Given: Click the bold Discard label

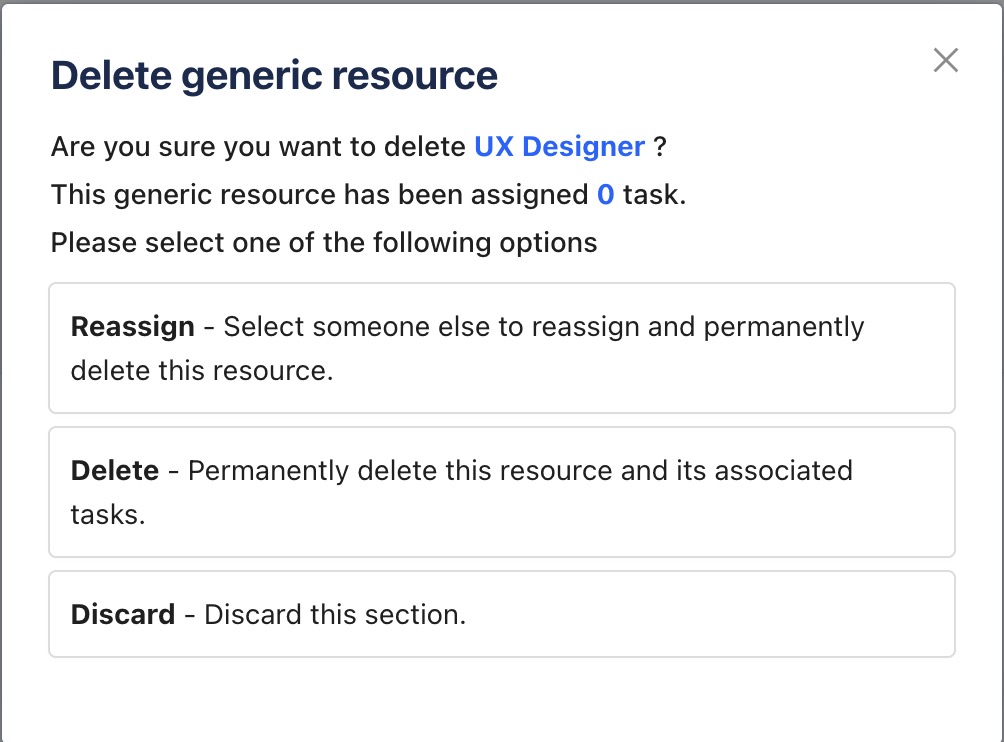Looking at the screenshot, I should pyautogui.click(x=123, y=614).
